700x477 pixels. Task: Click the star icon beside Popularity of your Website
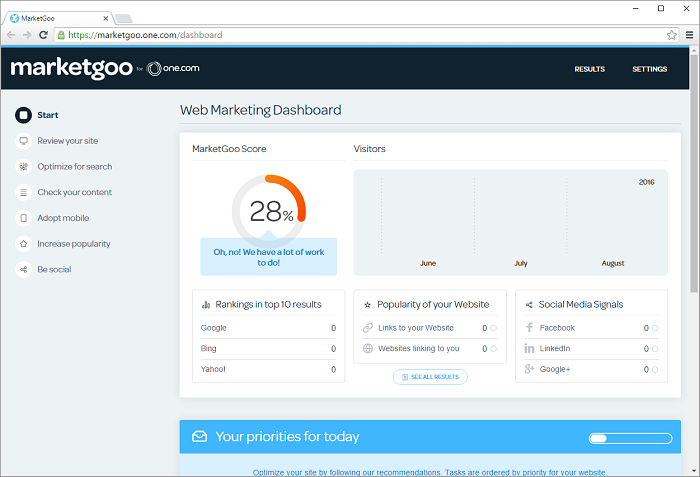367,305
